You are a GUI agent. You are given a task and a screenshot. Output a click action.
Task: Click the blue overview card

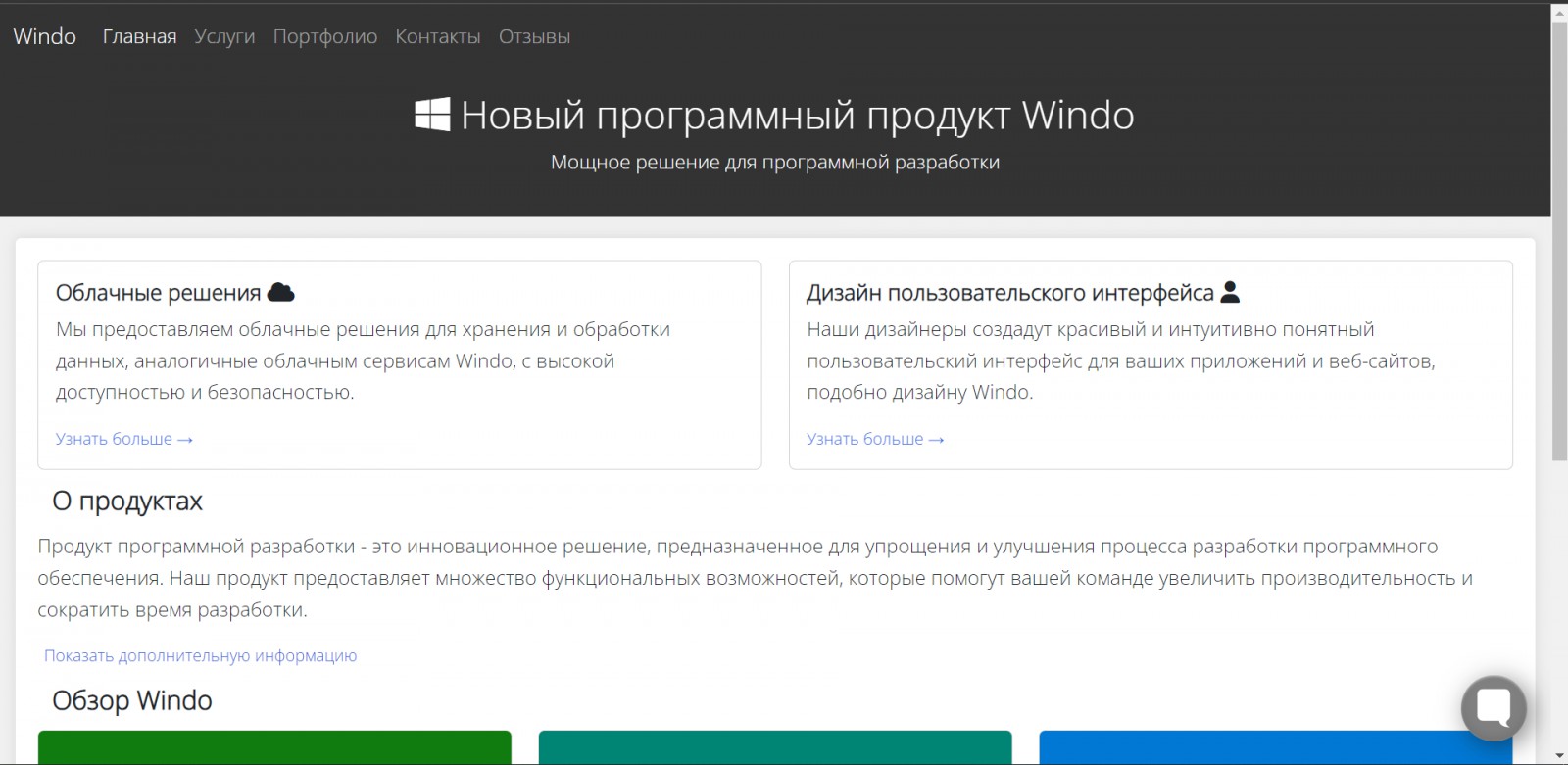point(1276,747)
